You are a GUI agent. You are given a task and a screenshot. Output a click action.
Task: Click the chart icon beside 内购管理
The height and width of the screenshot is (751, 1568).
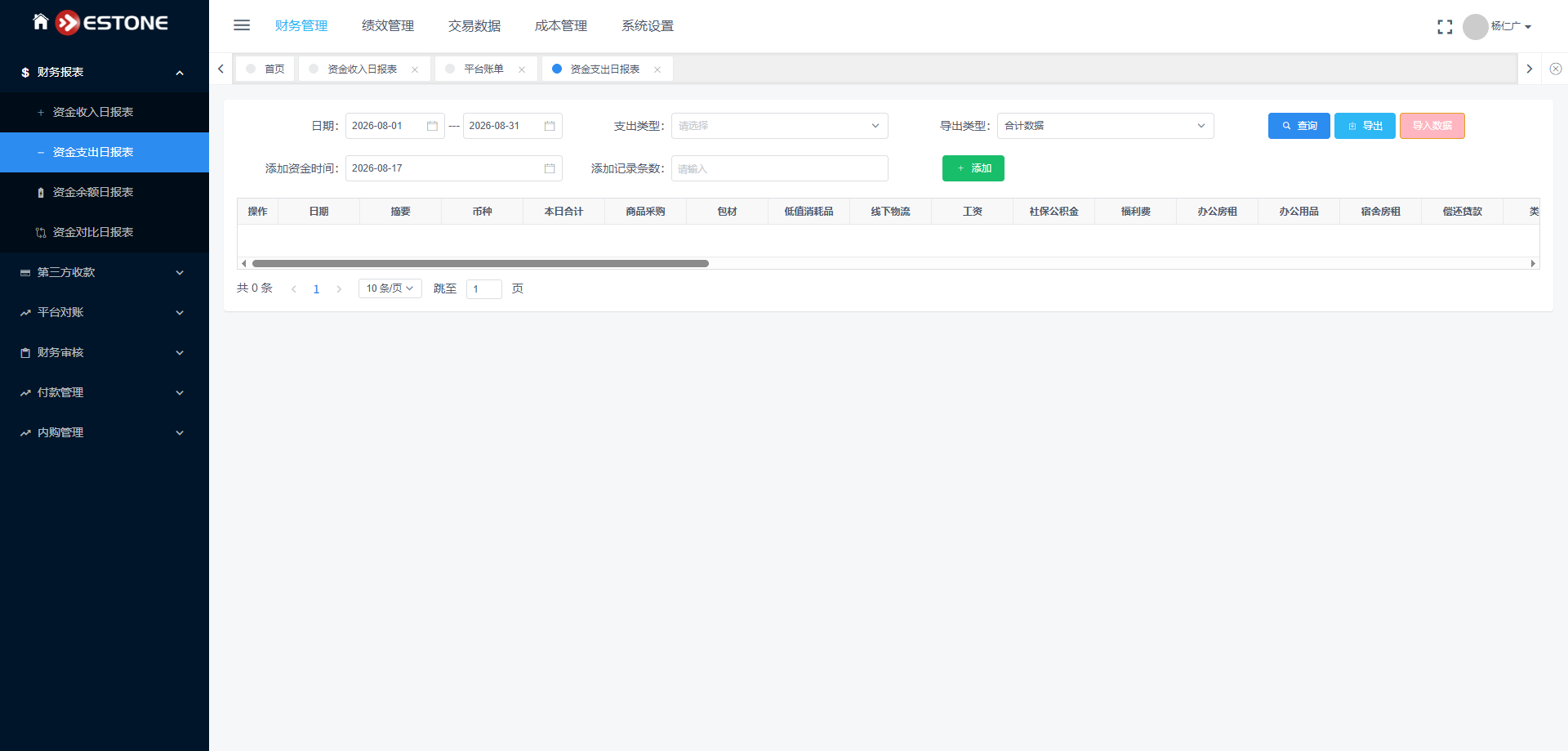tap(25, 433)
